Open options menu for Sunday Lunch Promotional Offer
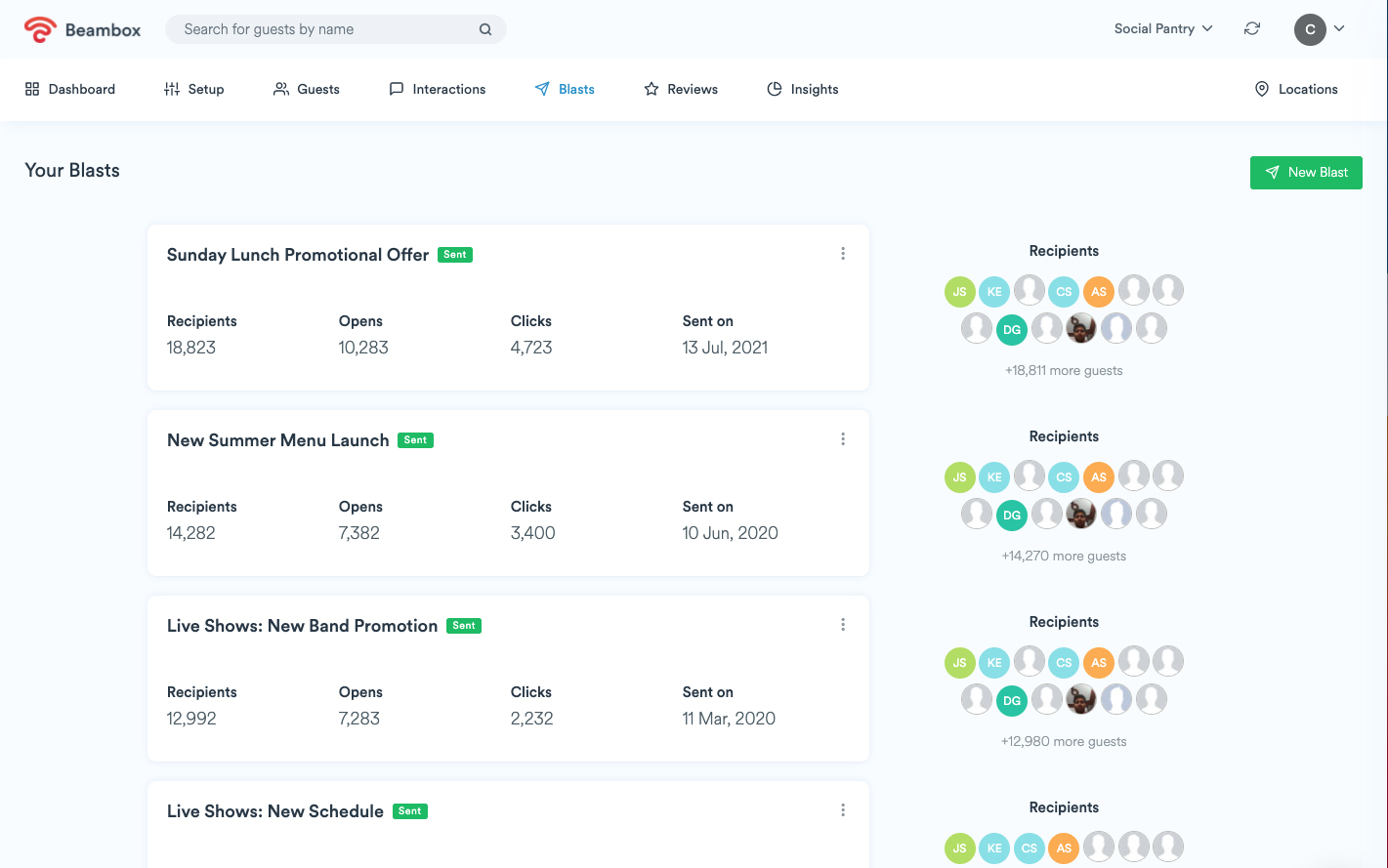 point(843,254)
